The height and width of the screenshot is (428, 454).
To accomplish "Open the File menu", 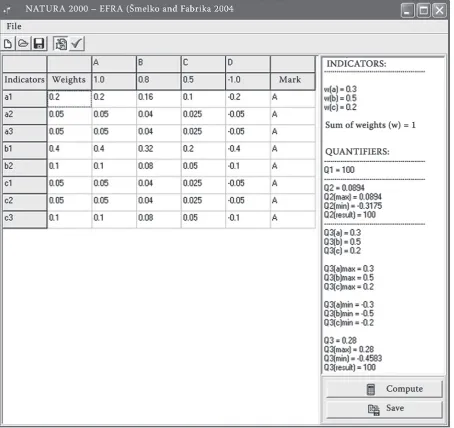I will 14,26.
